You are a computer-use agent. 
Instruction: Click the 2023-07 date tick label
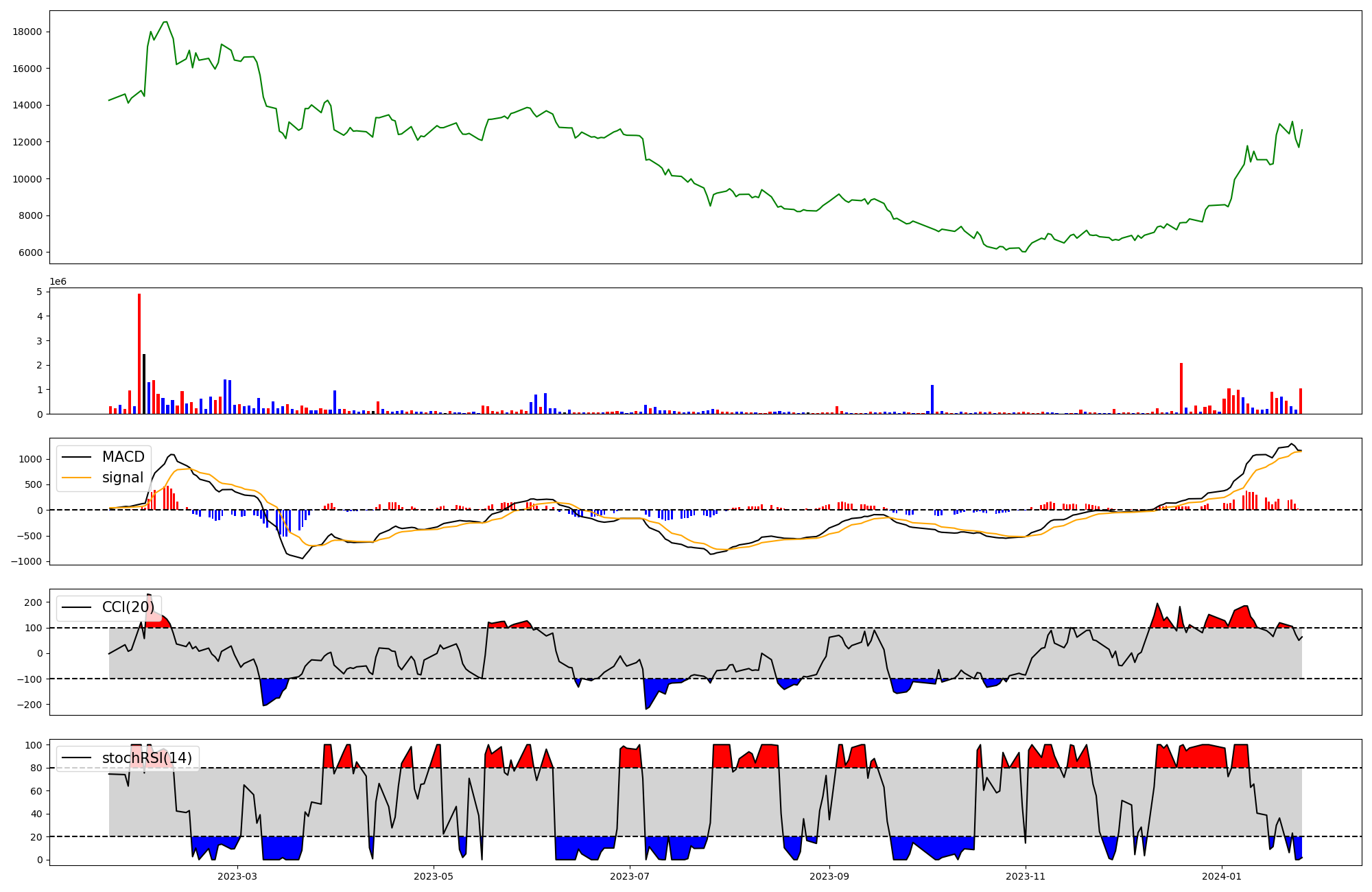630,876
